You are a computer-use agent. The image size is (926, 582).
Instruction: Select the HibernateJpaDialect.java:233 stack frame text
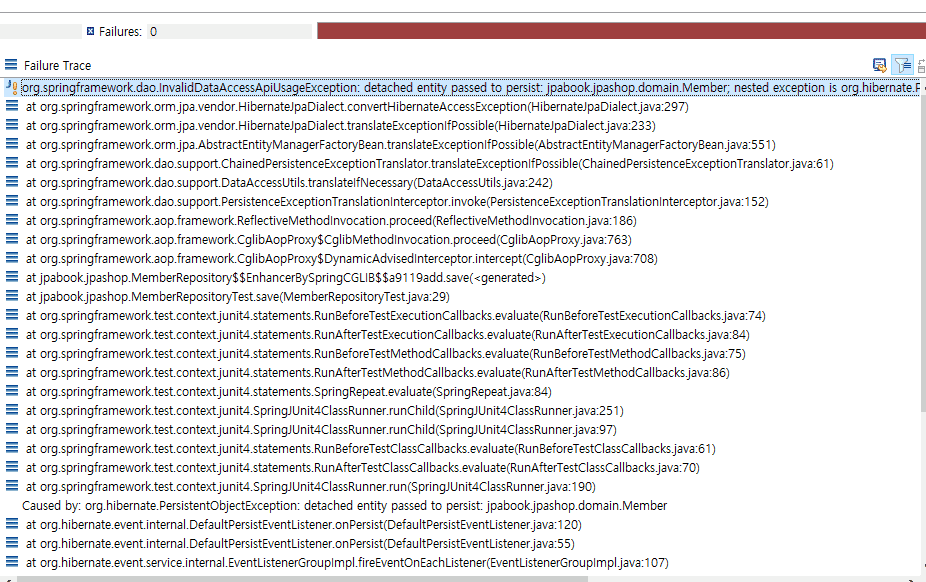[x=341, y=126]
